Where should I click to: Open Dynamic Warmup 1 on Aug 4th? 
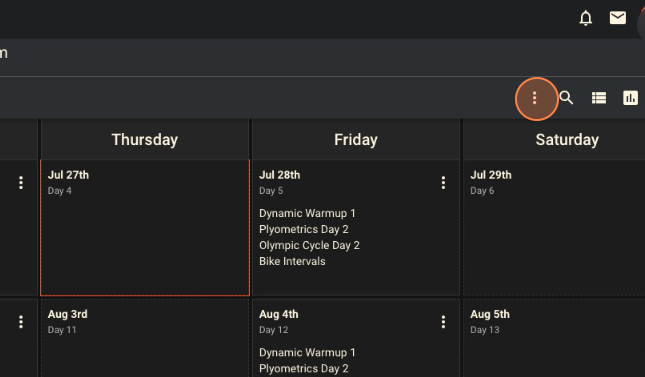coord(307,352)
